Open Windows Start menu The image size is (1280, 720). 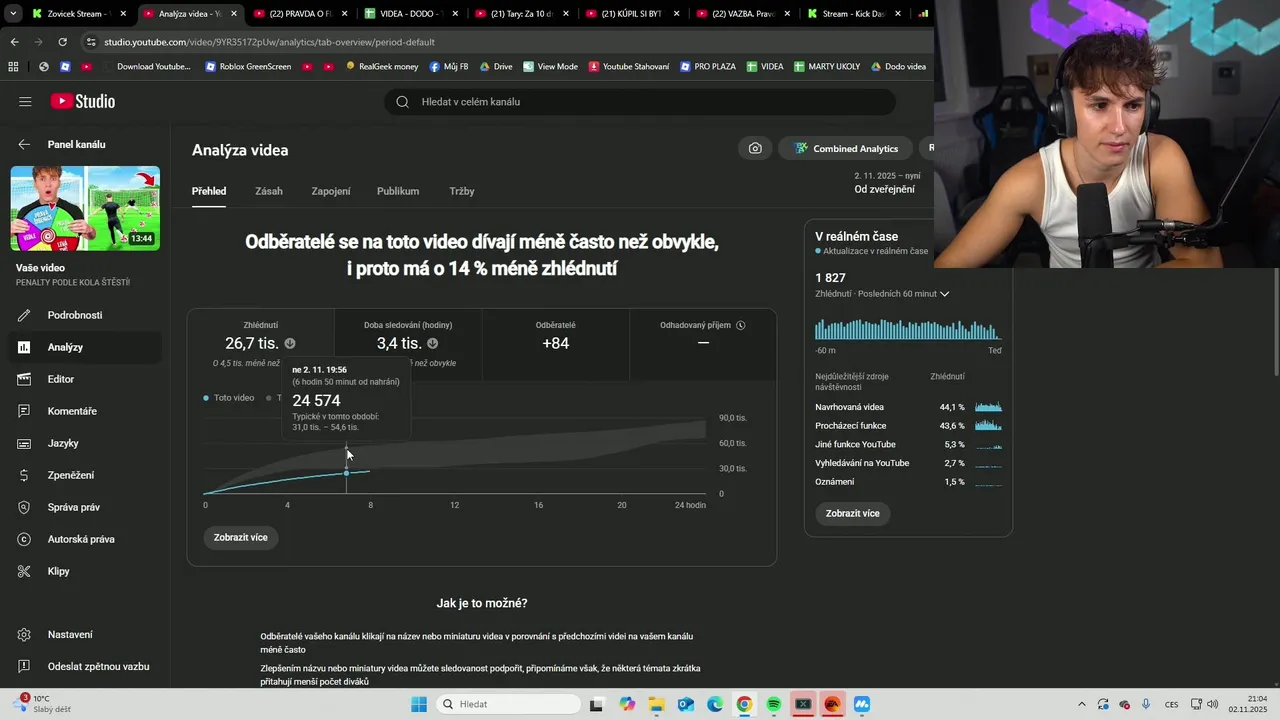(418, 704)
